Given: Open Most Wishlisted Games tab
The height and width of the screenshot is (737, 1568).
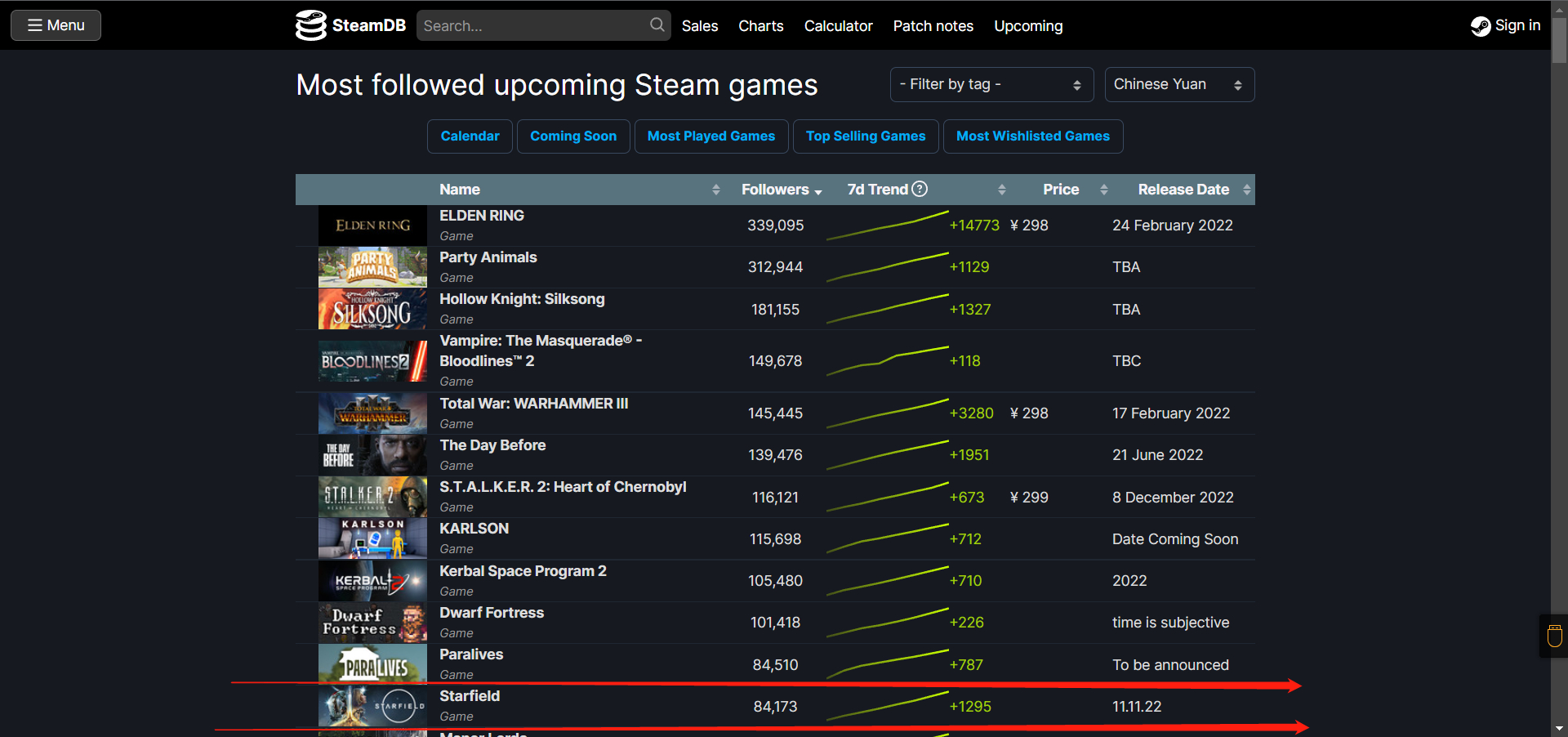Looking at the screenshot, I should pyautogui.click(x=1033, y=136).
